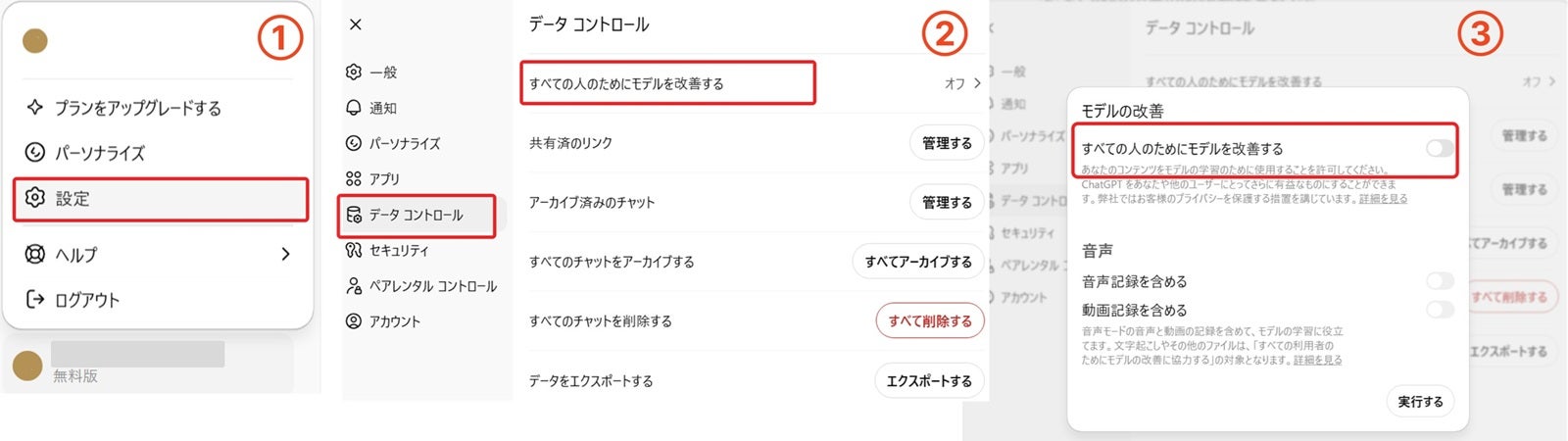Click the sparkle icon for upgrading the plan
The height and width of the screenshot is (441, 1568).
click(x=35, y=108)
